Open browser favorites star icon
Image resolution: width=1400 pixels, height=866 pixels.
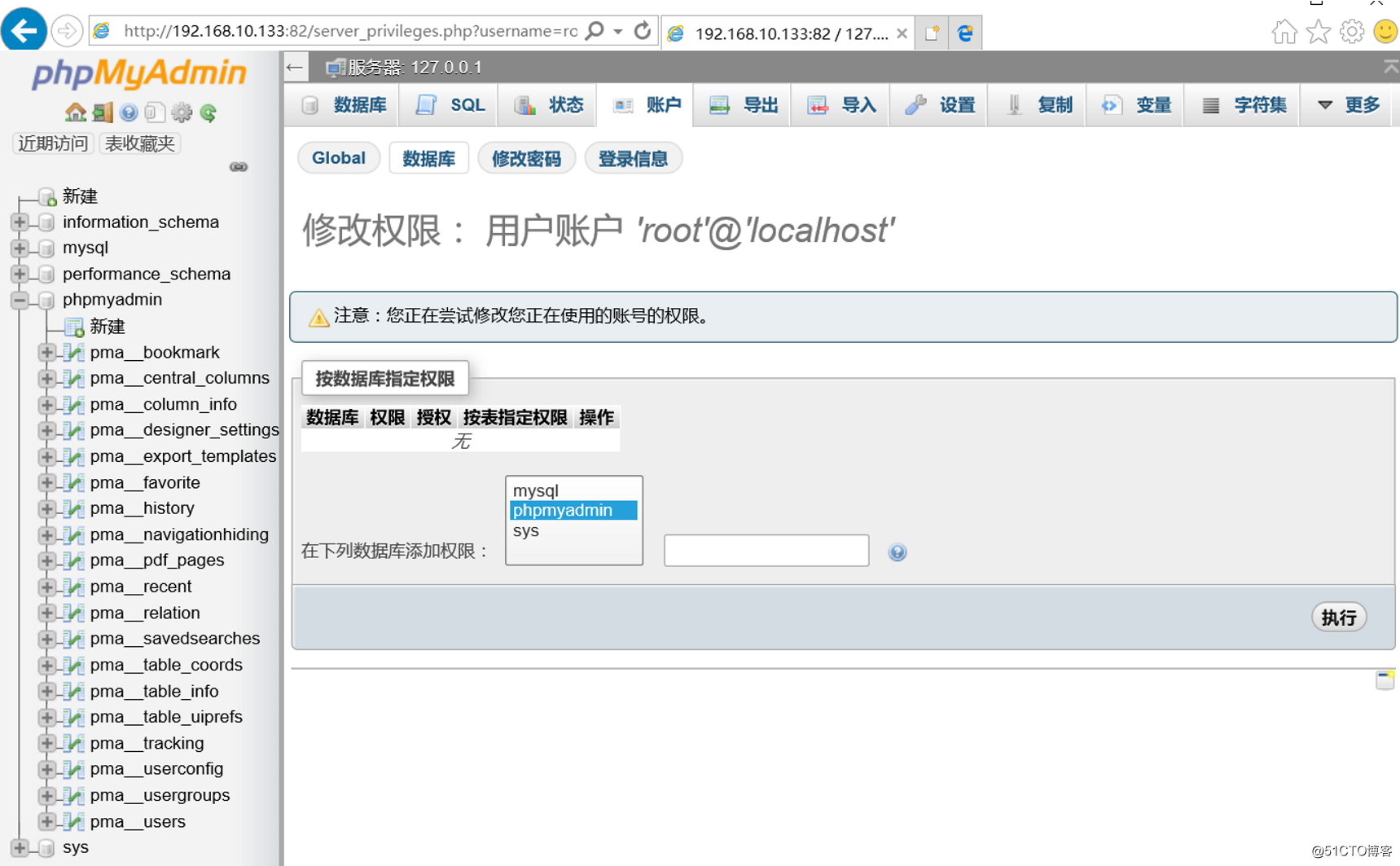(x=1319, y=32)
